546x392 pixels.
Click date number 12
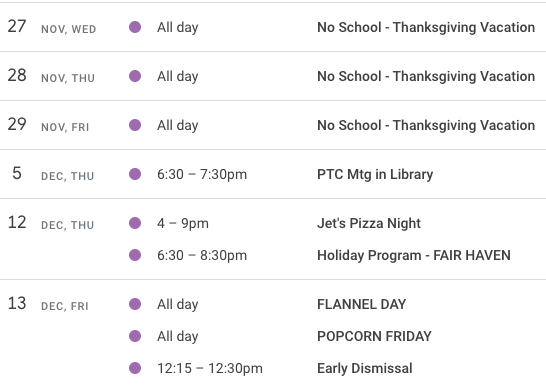click(17, 222)
